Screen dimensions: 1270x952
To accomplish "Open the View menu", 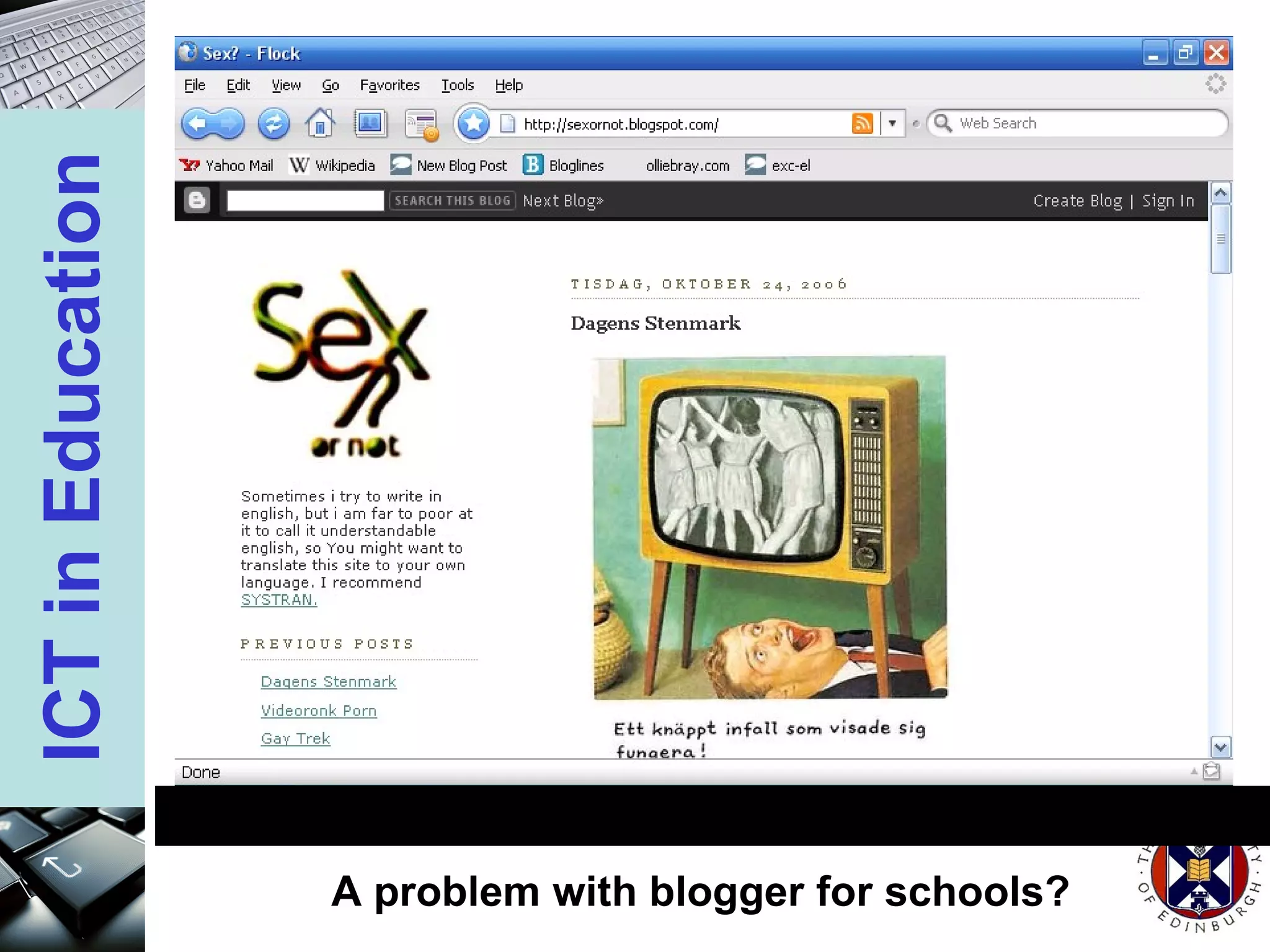I will 286,85.
